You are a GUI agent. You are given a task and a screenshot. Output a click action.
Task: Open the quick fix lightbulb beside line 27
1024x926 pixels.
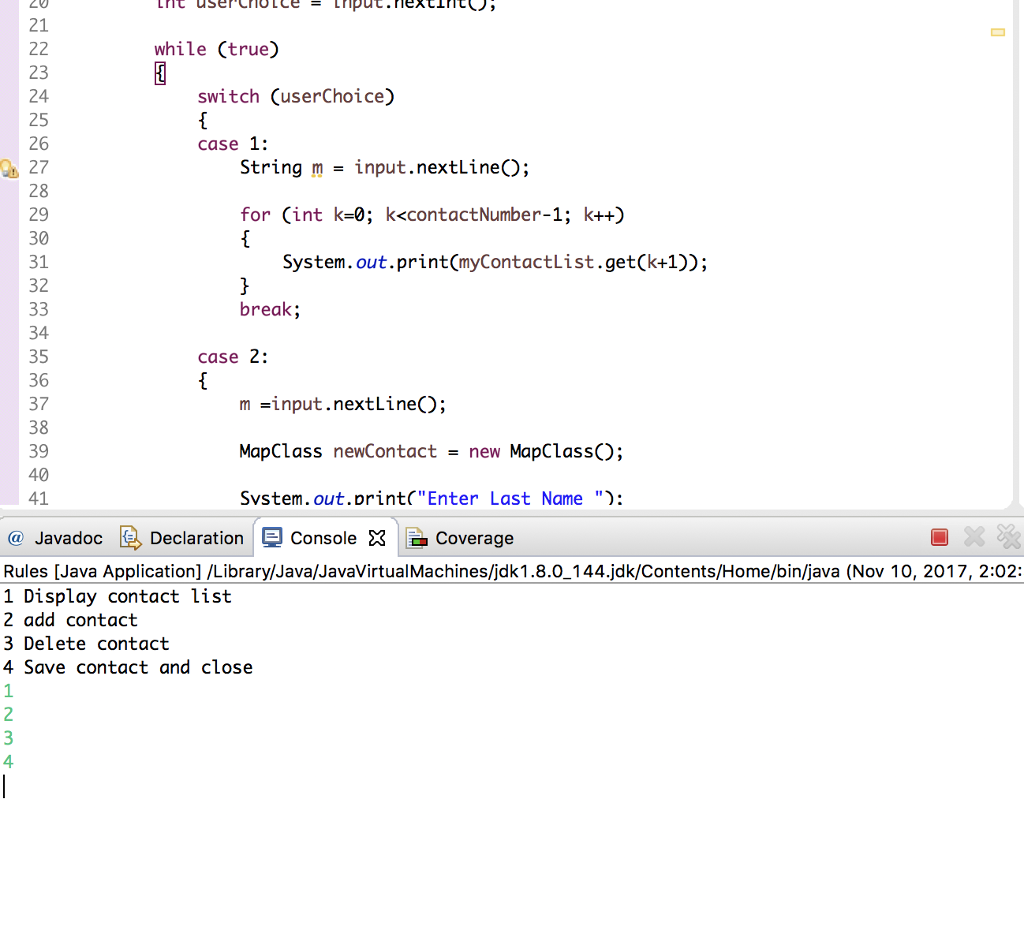(x=9, y=169)
